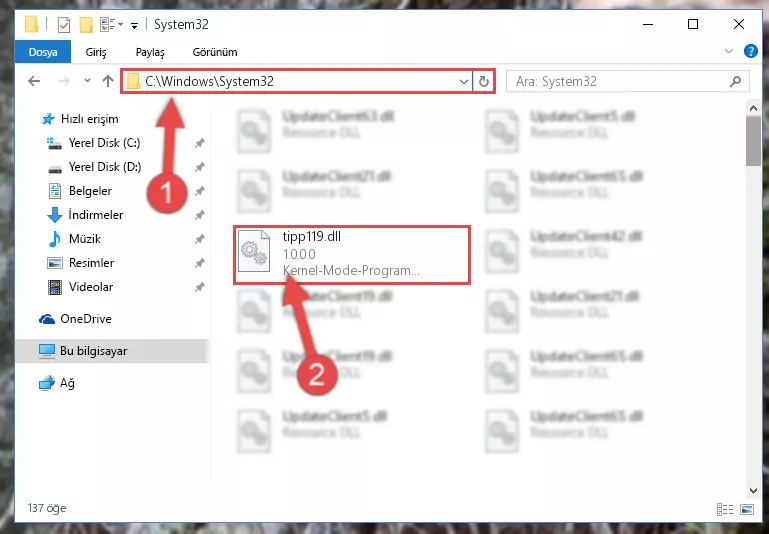
Task: Open the Help question mark icon
Action: (750, 51)
